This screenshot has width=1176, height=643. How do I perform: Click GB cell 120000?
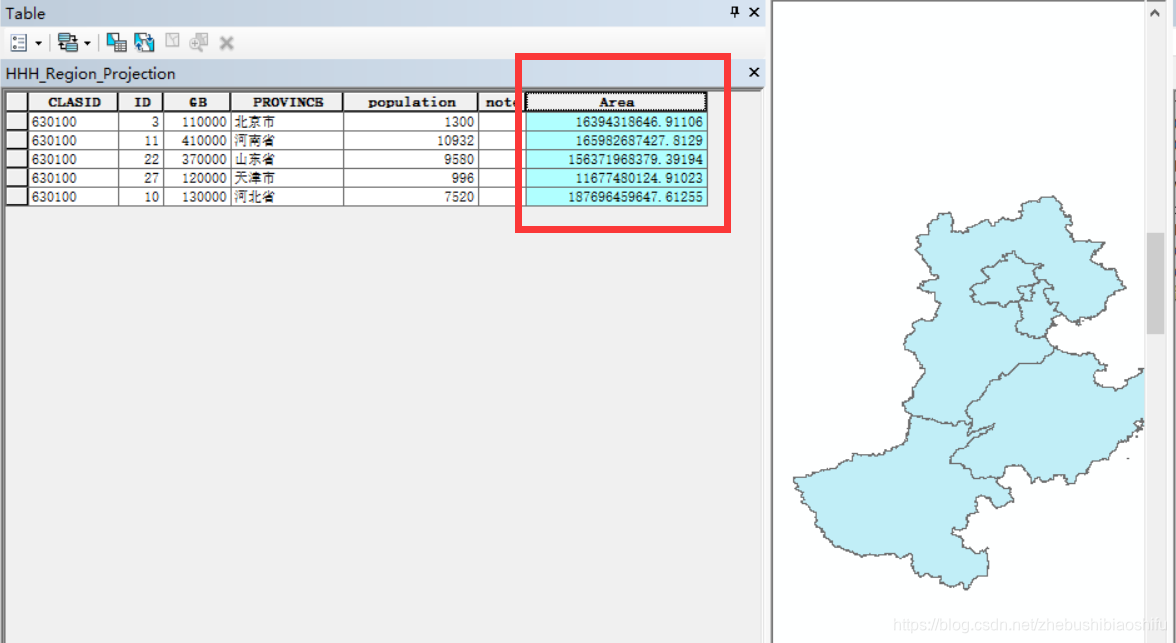tap(197, 178)
